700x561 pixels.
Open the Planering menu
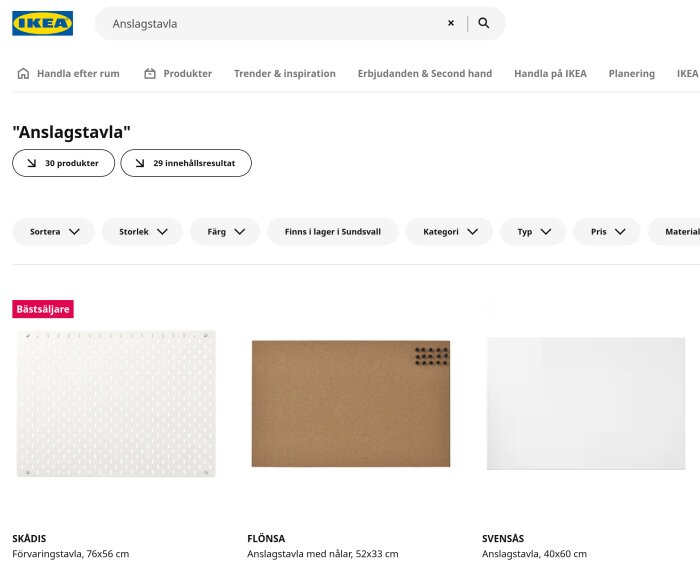click(632, 74)
